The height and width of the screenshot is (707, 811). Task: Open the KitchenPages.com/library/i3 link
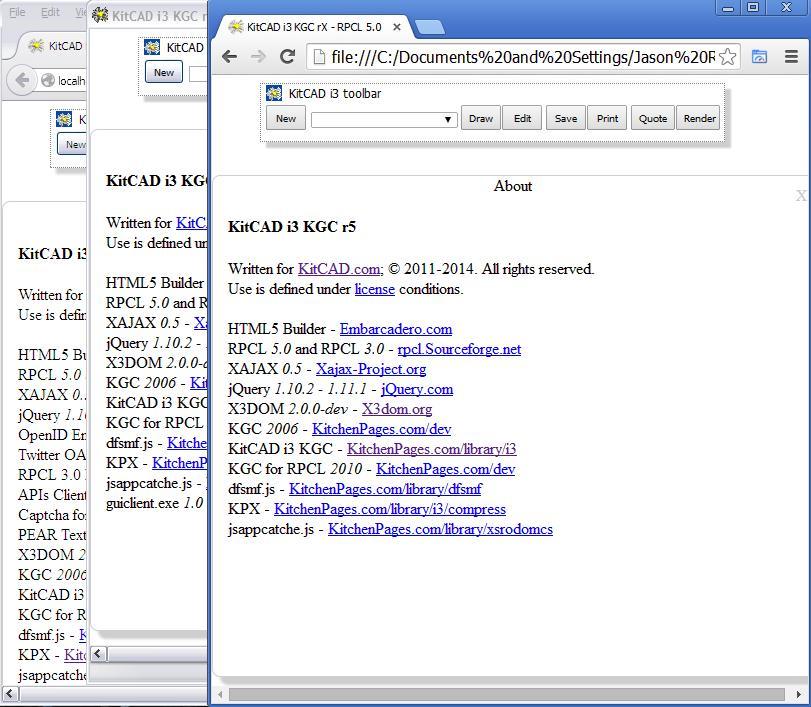click(x=431, y=449)
